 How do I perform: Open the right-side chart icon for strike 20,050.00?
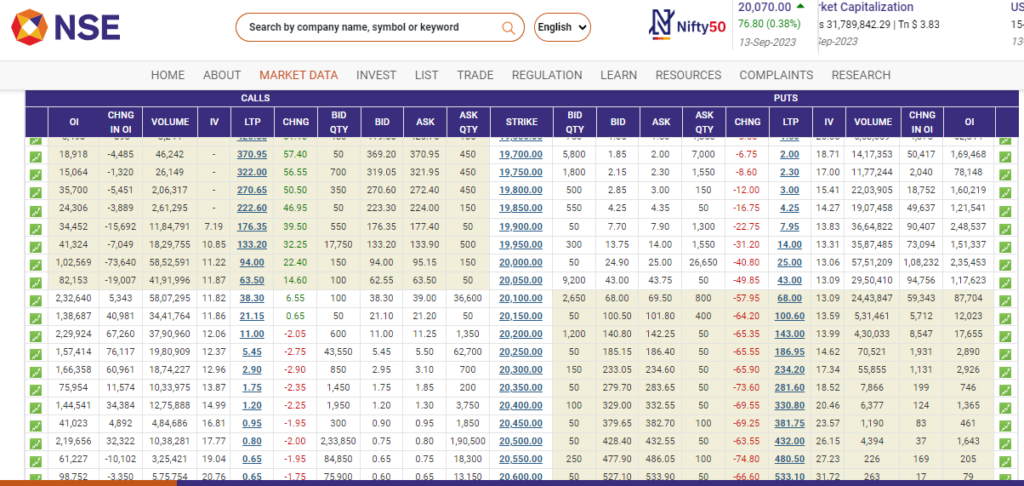(x=1005, y=282)
